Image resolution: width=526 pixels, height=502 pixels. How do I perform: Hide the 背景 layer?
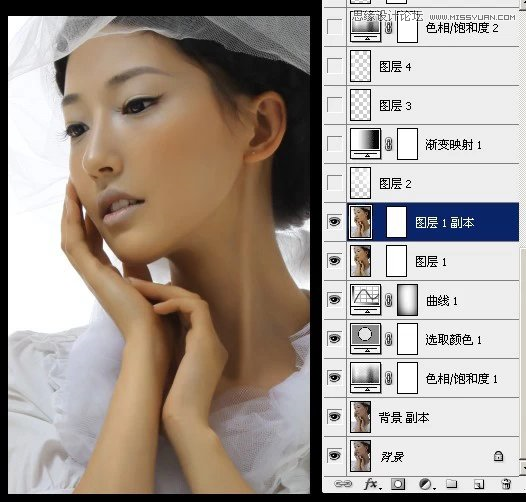[x=334, y=455]
